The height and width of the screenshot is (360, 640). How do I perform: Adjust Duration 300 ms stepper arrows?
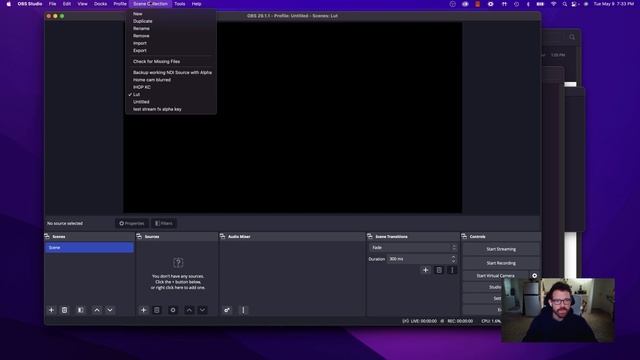point(453,259)
